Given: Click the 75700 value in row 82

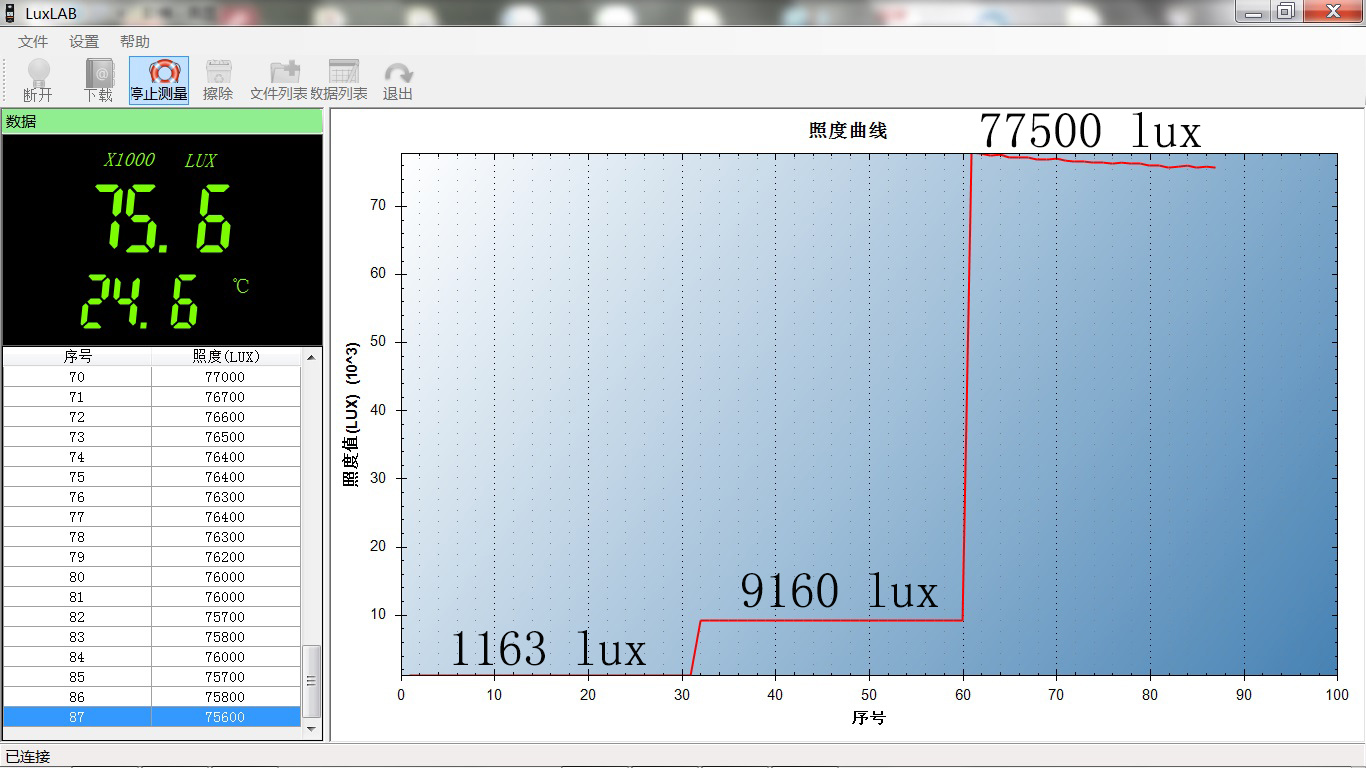Looking at the screenshot, I should pyautogui.click(x=225, y=617).
